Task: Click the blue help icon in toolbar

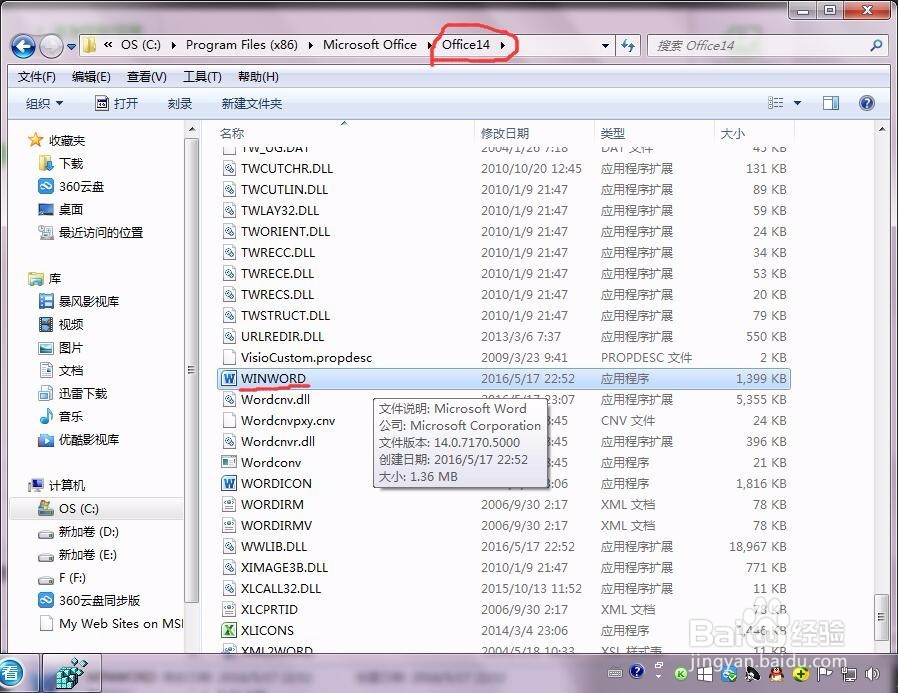Action: tap(867, 103)
